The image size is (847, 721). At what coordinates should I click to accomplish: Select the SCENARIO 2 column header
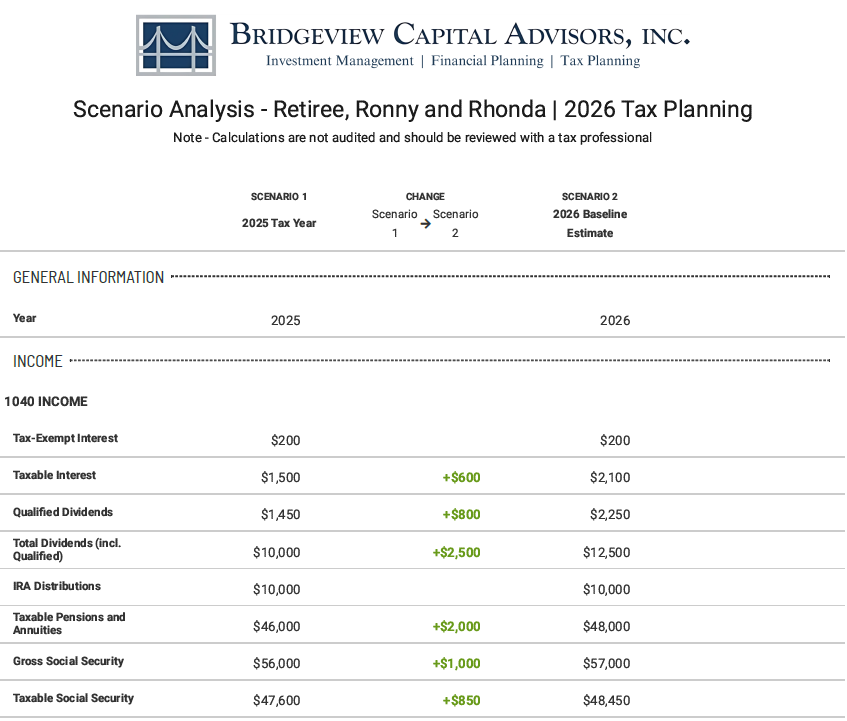590,196
